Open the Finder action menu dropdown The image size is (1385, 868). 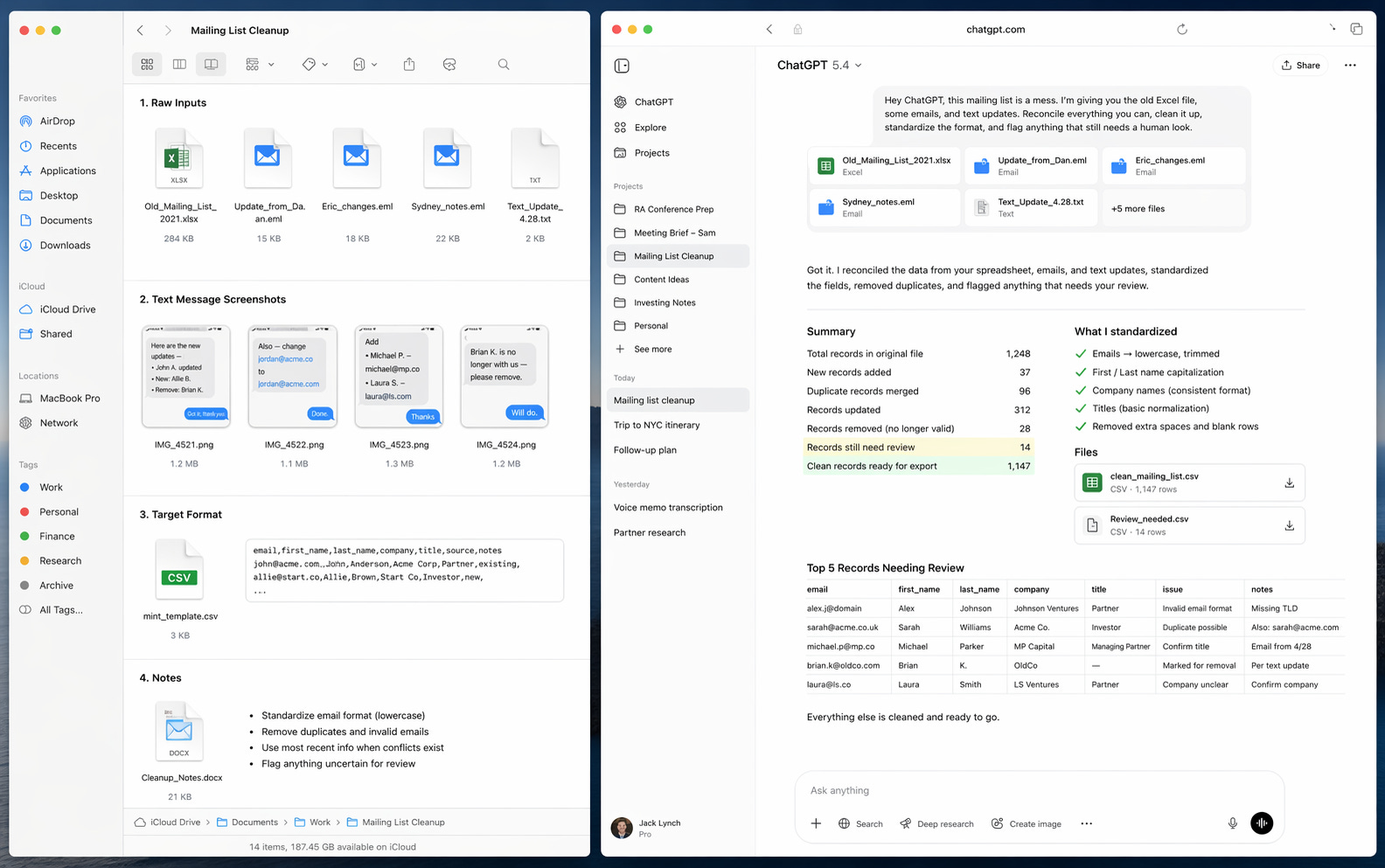click(365, 65)
